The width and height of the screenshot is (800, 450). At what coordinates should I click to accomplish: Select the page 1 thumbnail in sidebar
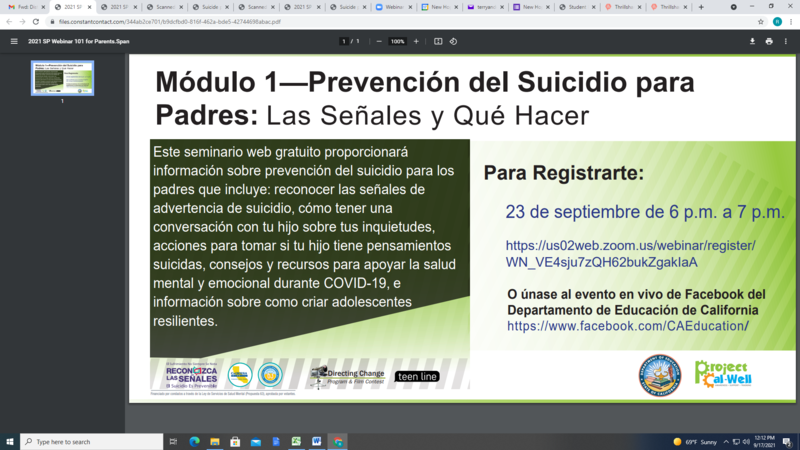[x=62, y=78]
